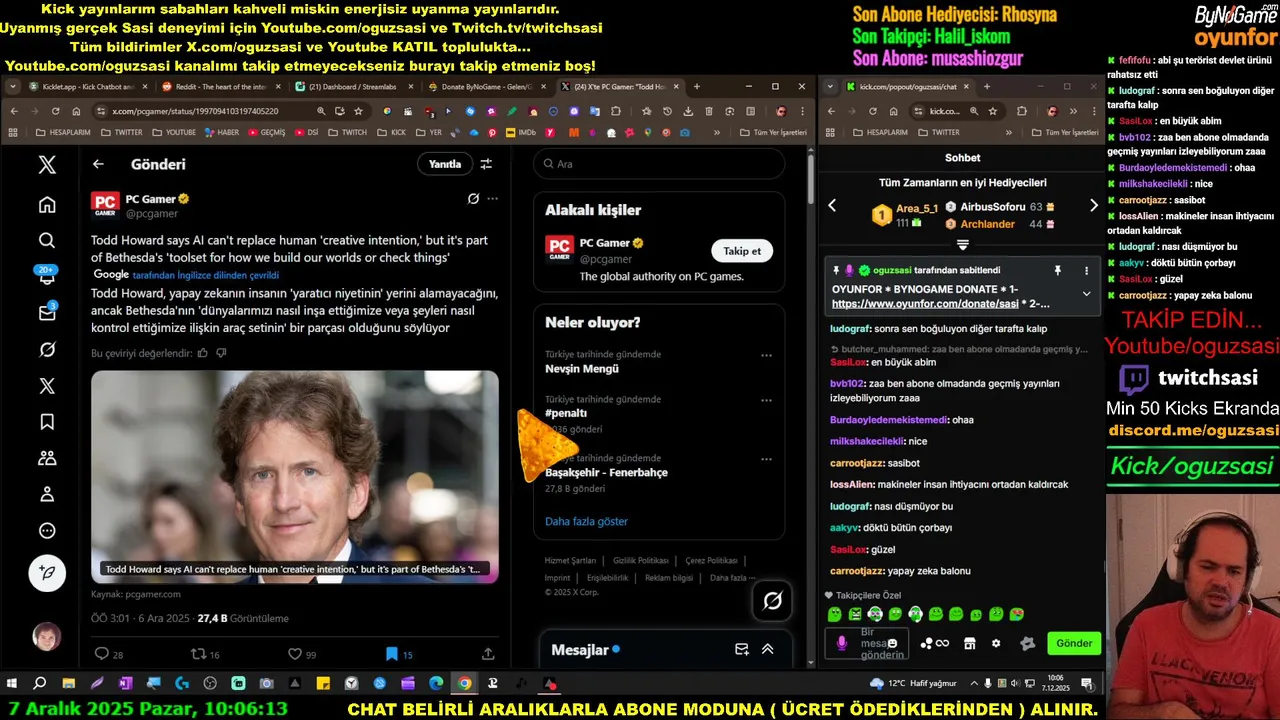1280x720 pixels.
Task: Open the Nevşin Mengü trending topic
Action: click(582, 369)
